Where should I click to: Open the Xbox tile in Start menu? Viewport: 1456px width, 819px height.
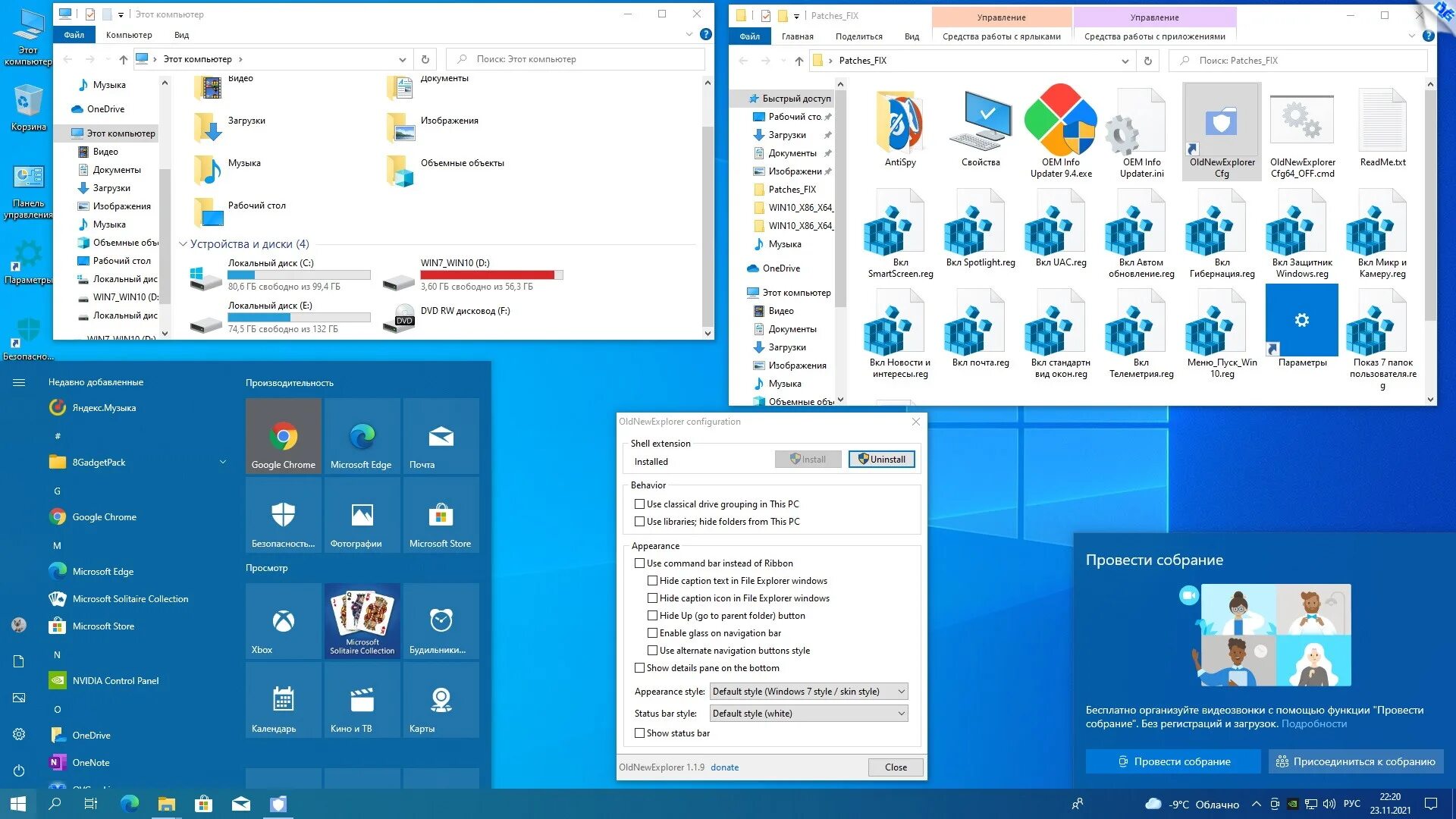(x=284, y=622)
